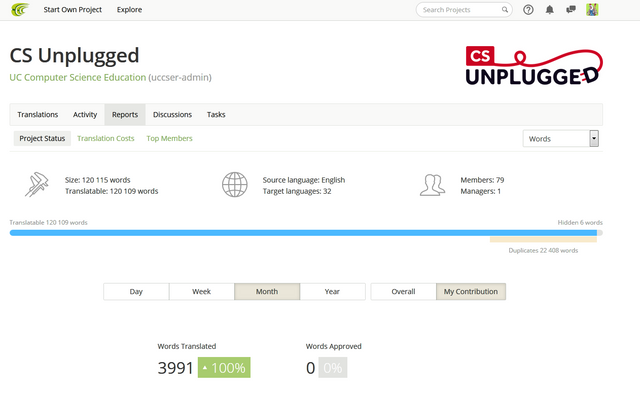Open the Explore page
The width and height of the screenshot is (640, 393).
coord(129,9)
